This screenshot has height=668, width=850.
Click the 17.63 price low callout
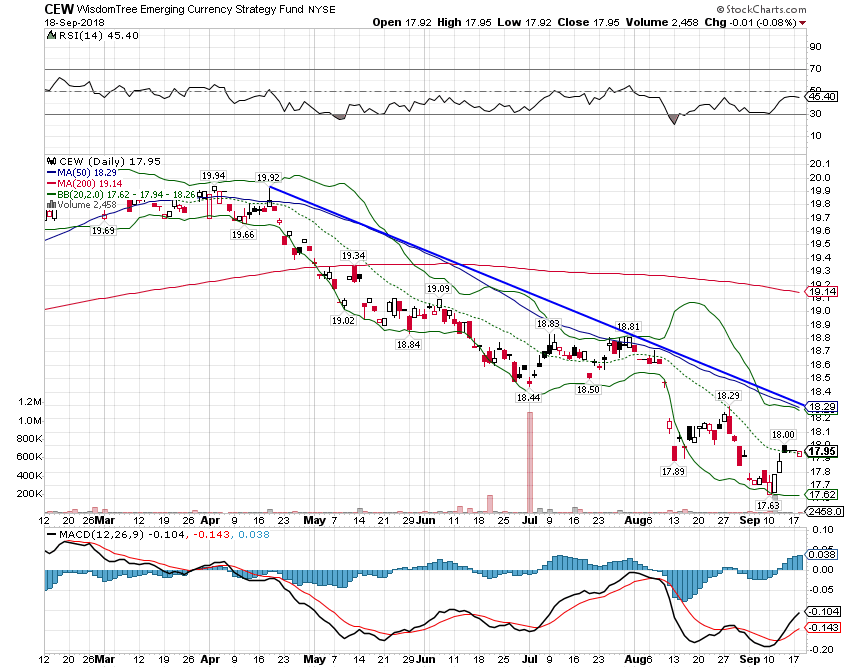[x=768, y=505]
